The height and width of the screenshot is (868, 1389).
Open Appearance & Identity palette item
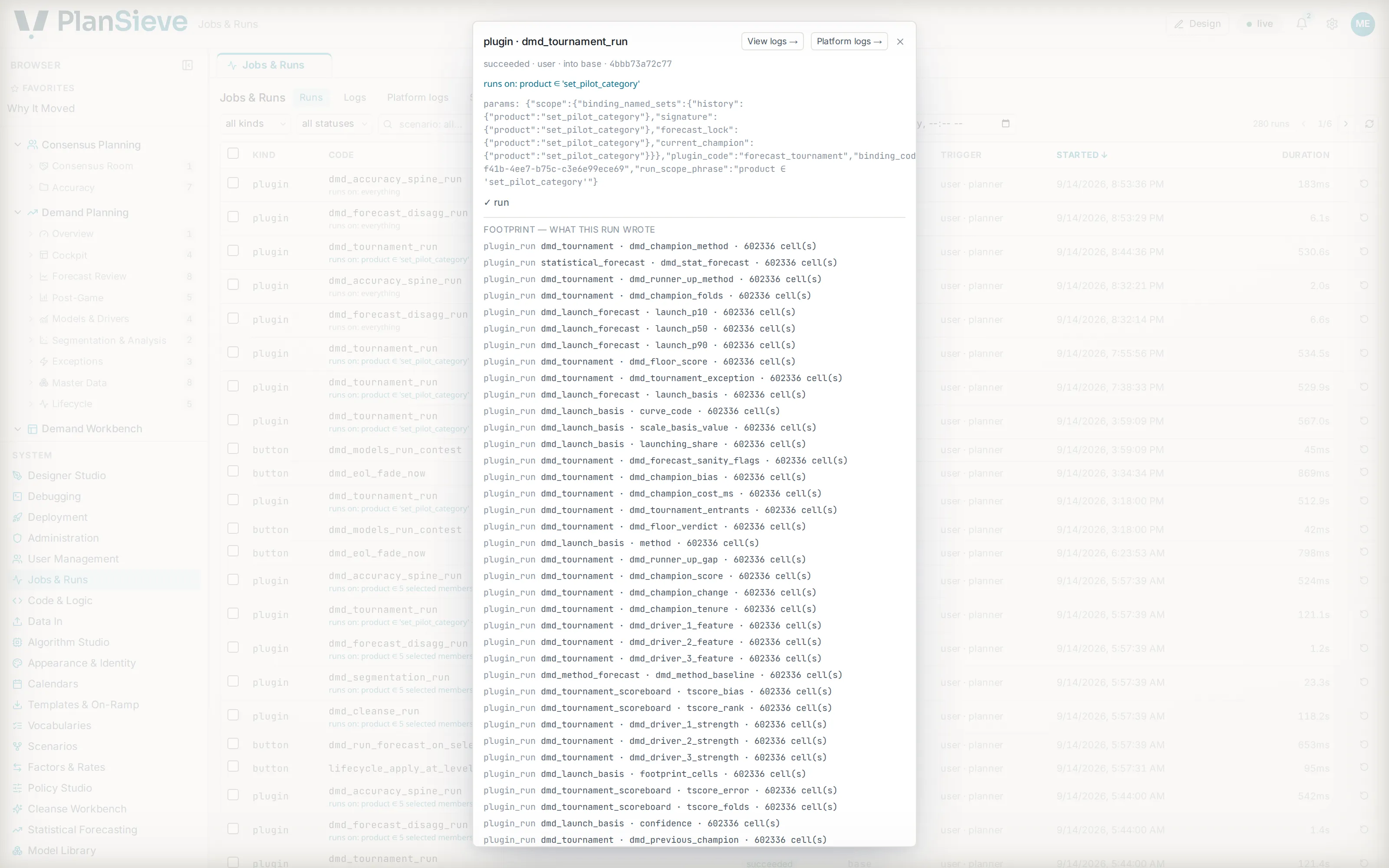(82, 663)
